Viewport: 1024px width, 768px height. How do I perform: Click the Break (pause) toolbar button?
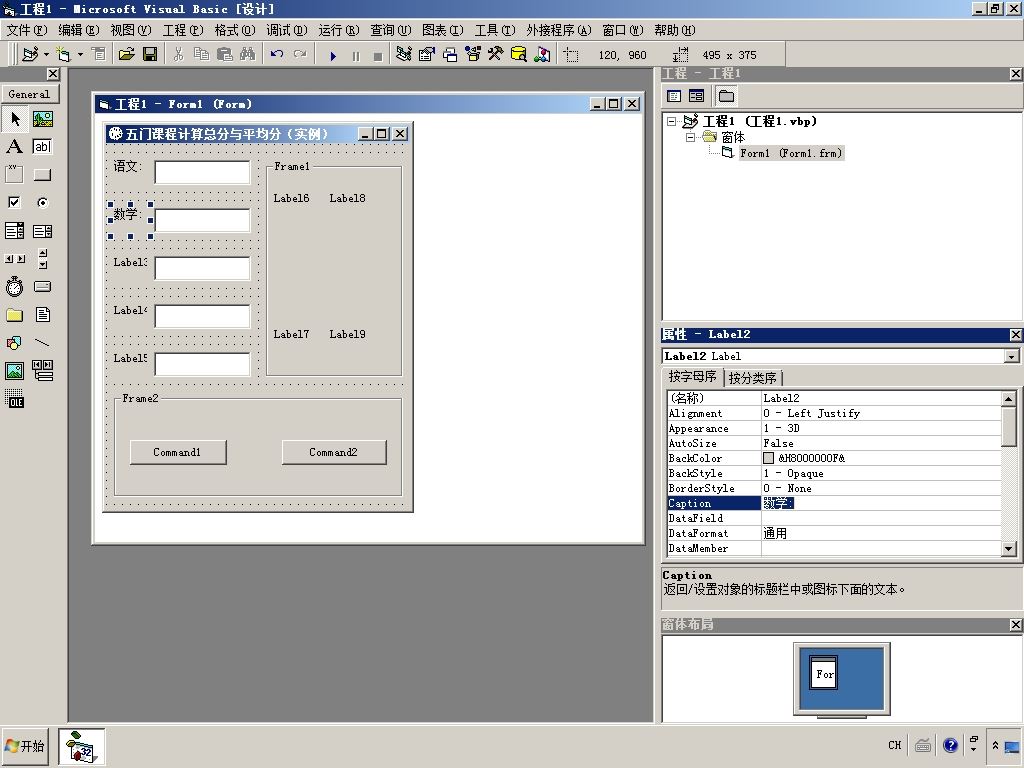tap(356, 56)
